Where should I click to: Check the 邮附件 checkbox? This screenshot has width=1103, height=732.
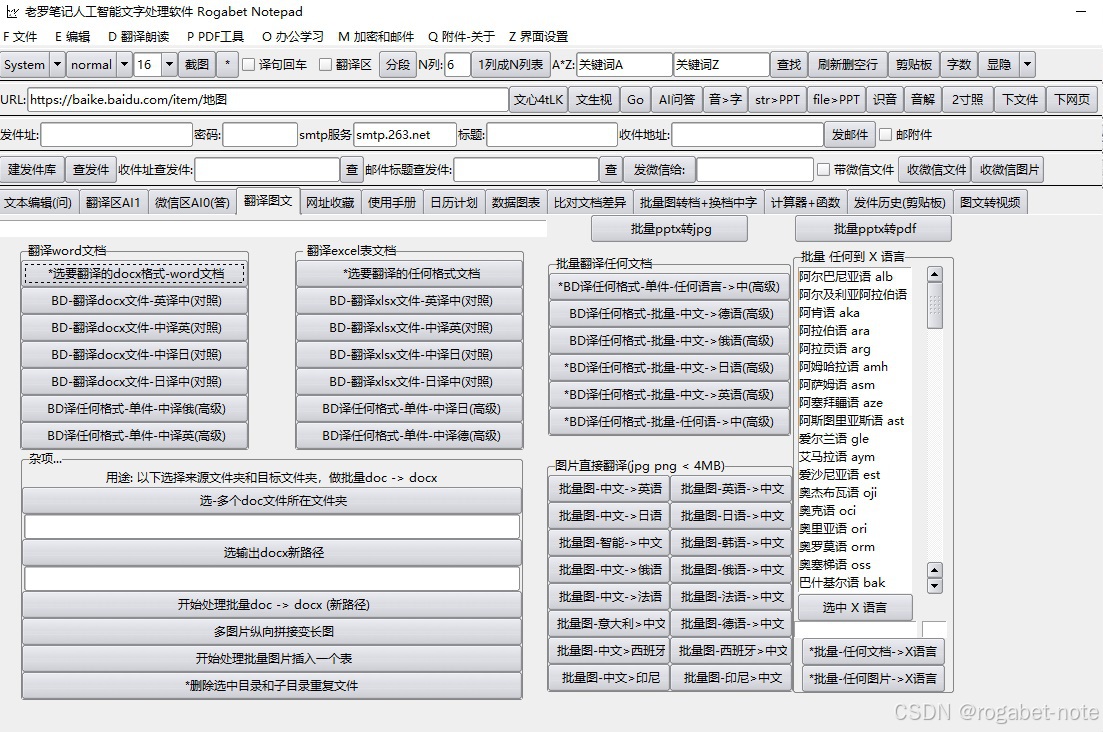click(x=886, y=134)
